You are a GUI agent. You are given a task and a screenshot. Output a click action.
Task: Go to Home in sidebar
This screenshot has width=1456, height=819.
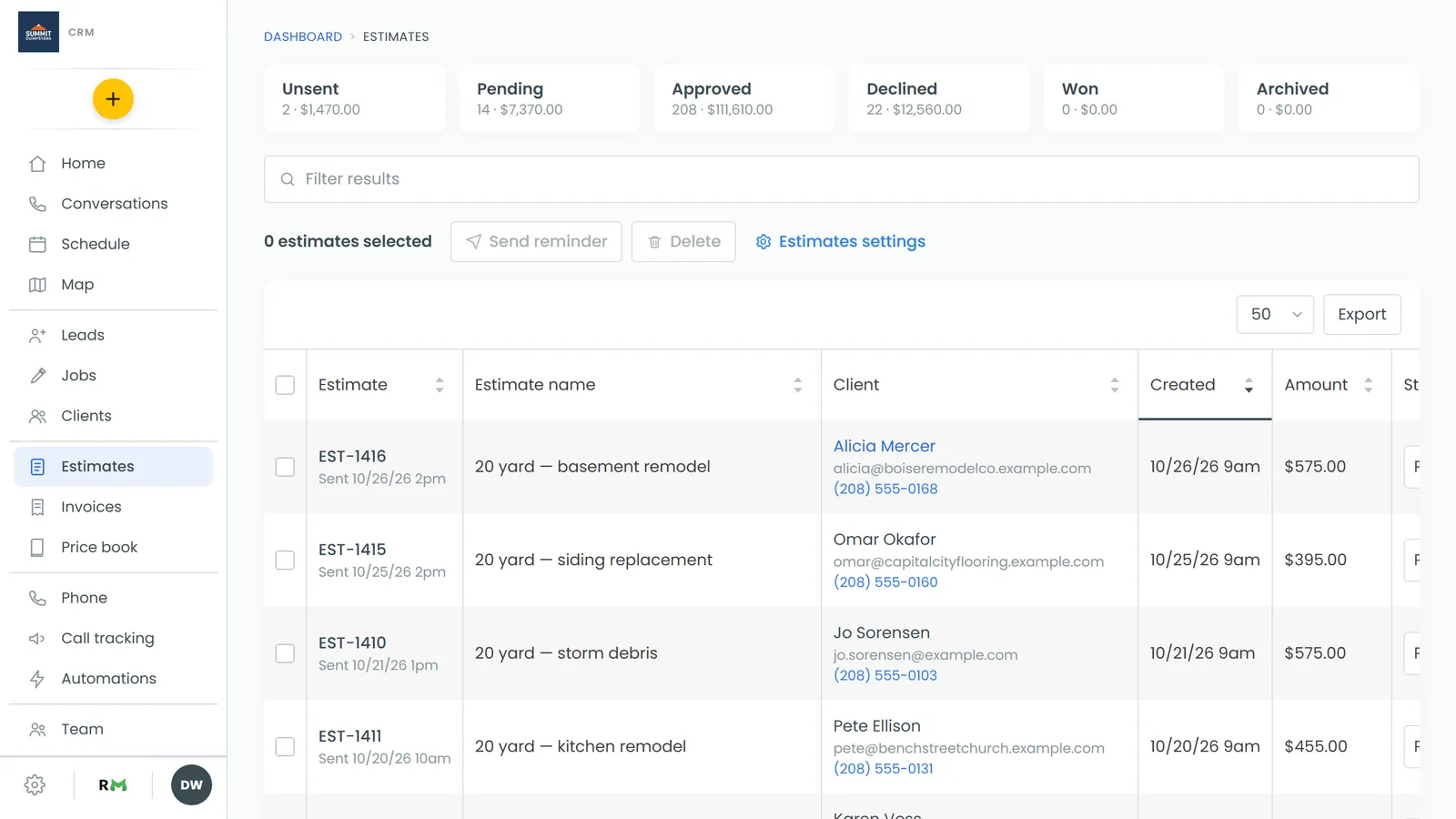point(113,164)
